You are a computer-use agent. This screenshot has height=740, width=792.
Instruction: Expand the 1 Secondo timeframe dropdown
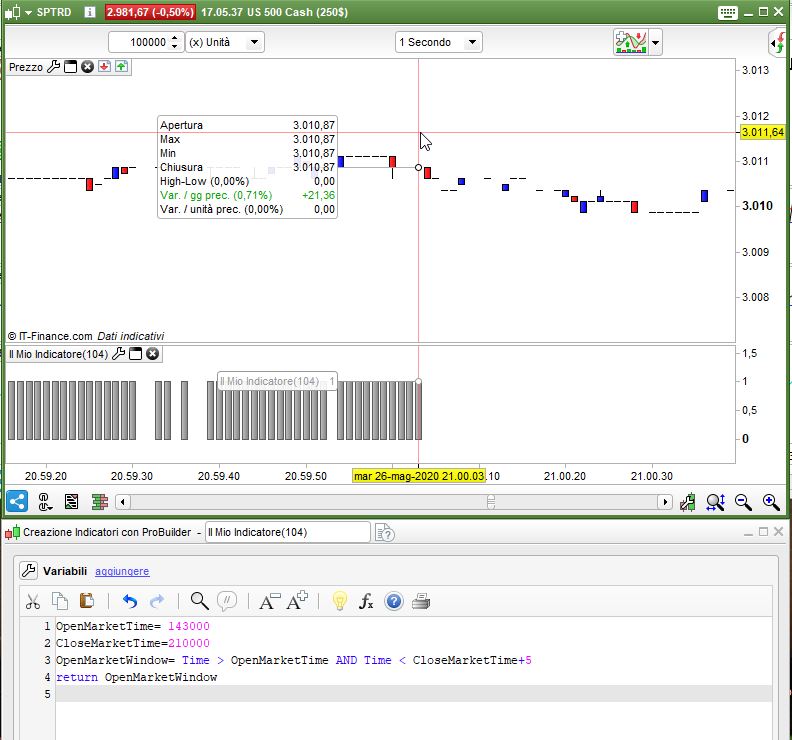tap(472, 42)
